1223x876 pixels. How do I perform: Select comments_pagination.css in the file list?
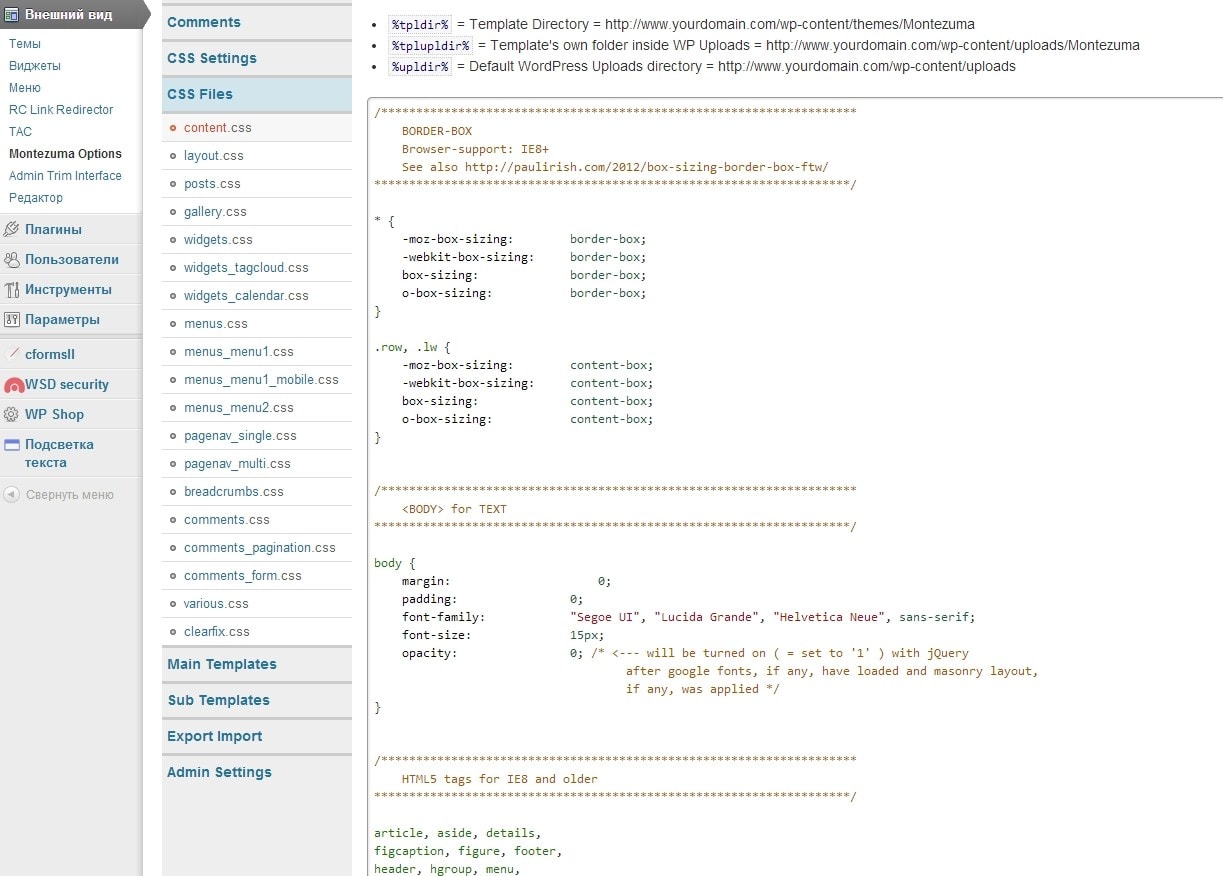[259, 548]
